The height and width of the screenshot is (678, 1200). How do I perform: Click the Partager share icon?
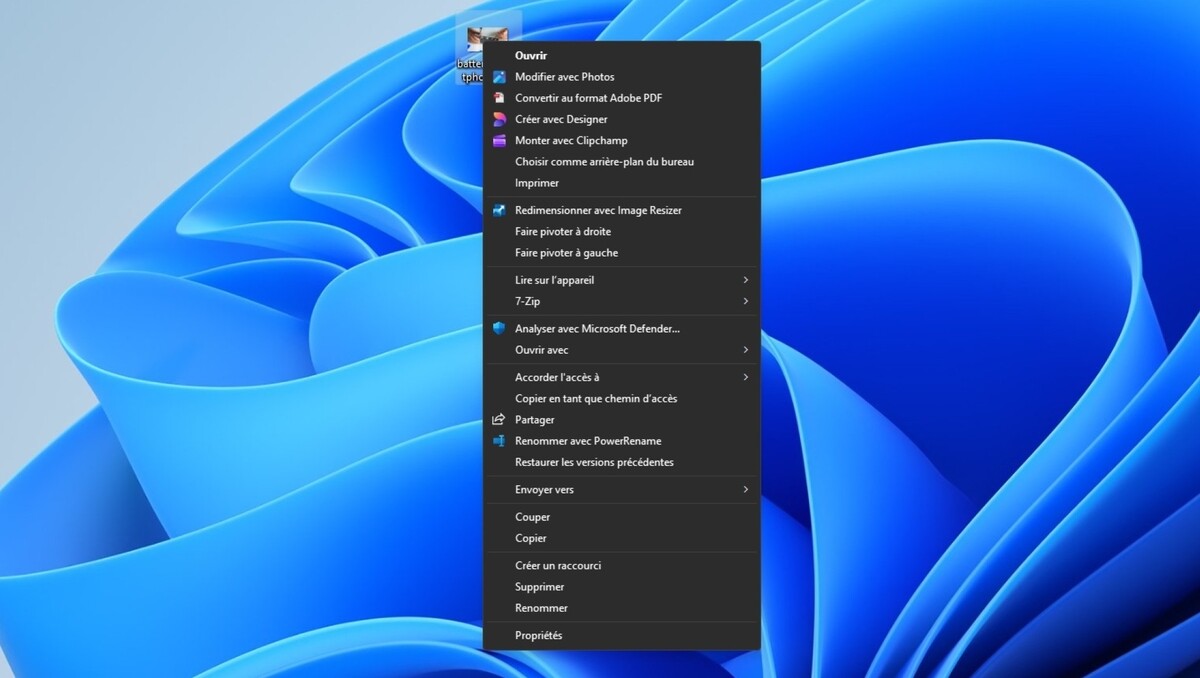pos(499,420)
